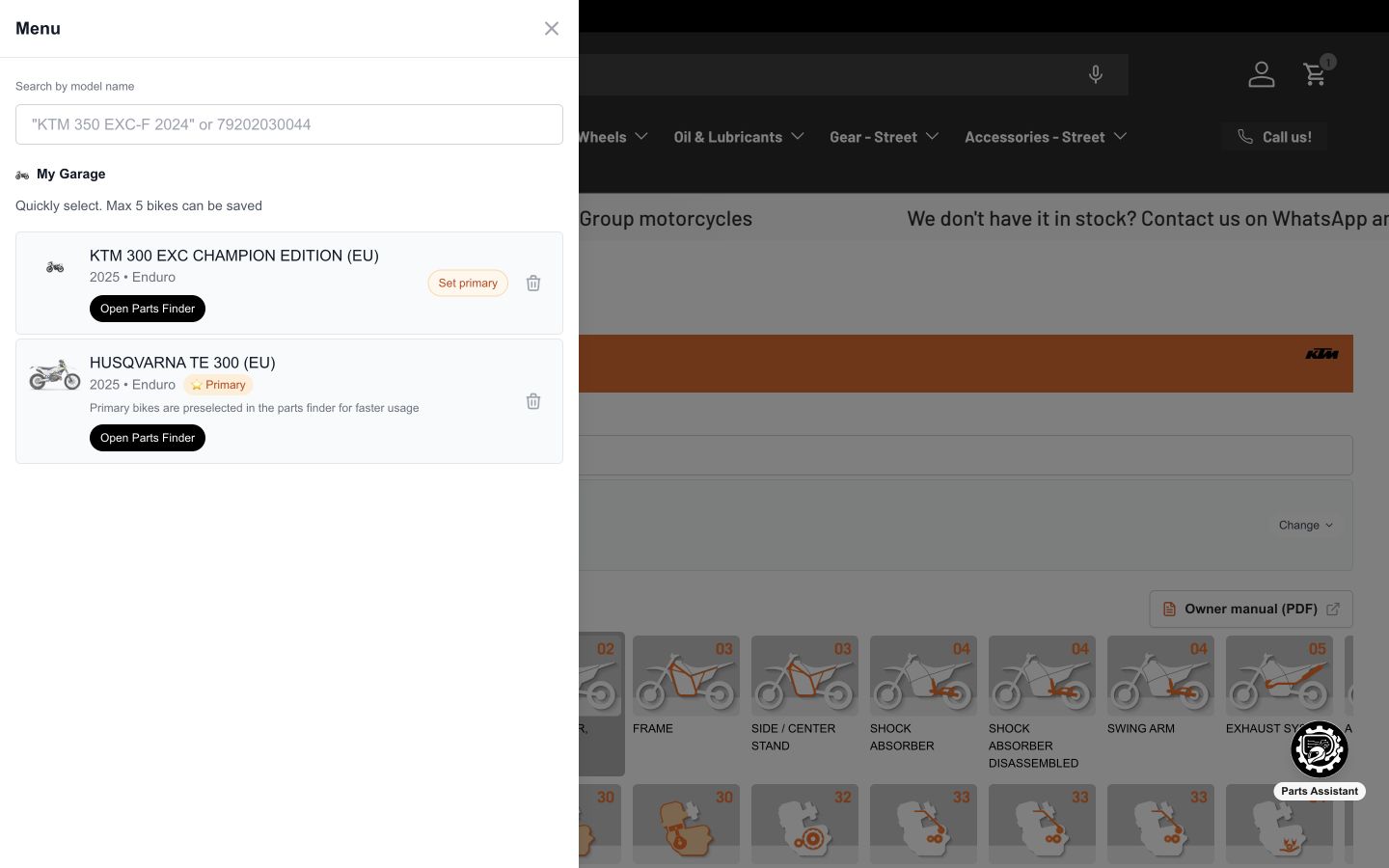The width and height of the screenshot is (1389, 868).
Task: Open the Change dropdown
Action: point(1306,526)
